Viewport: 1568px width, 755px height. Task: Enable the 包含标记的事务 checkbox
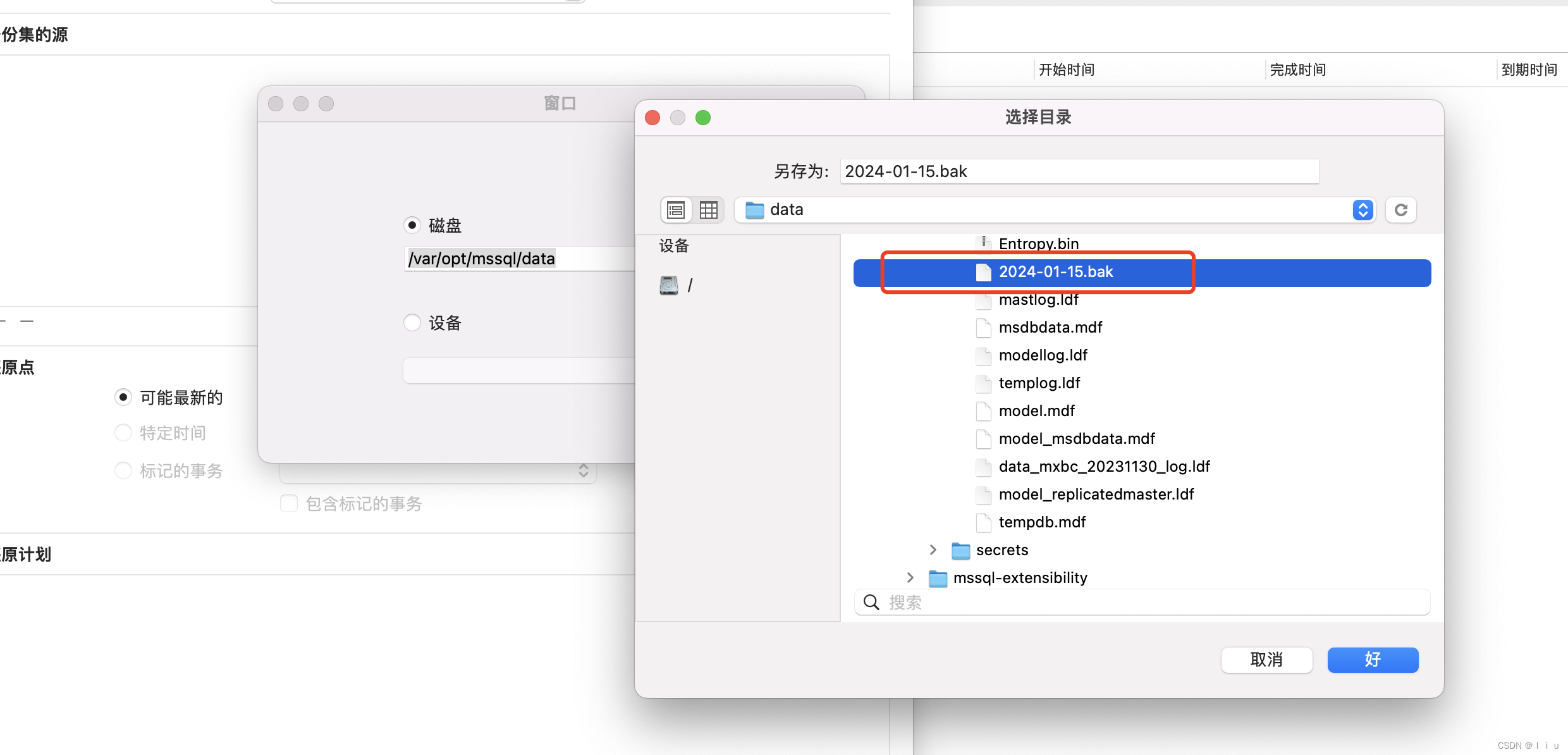(289, 503)
